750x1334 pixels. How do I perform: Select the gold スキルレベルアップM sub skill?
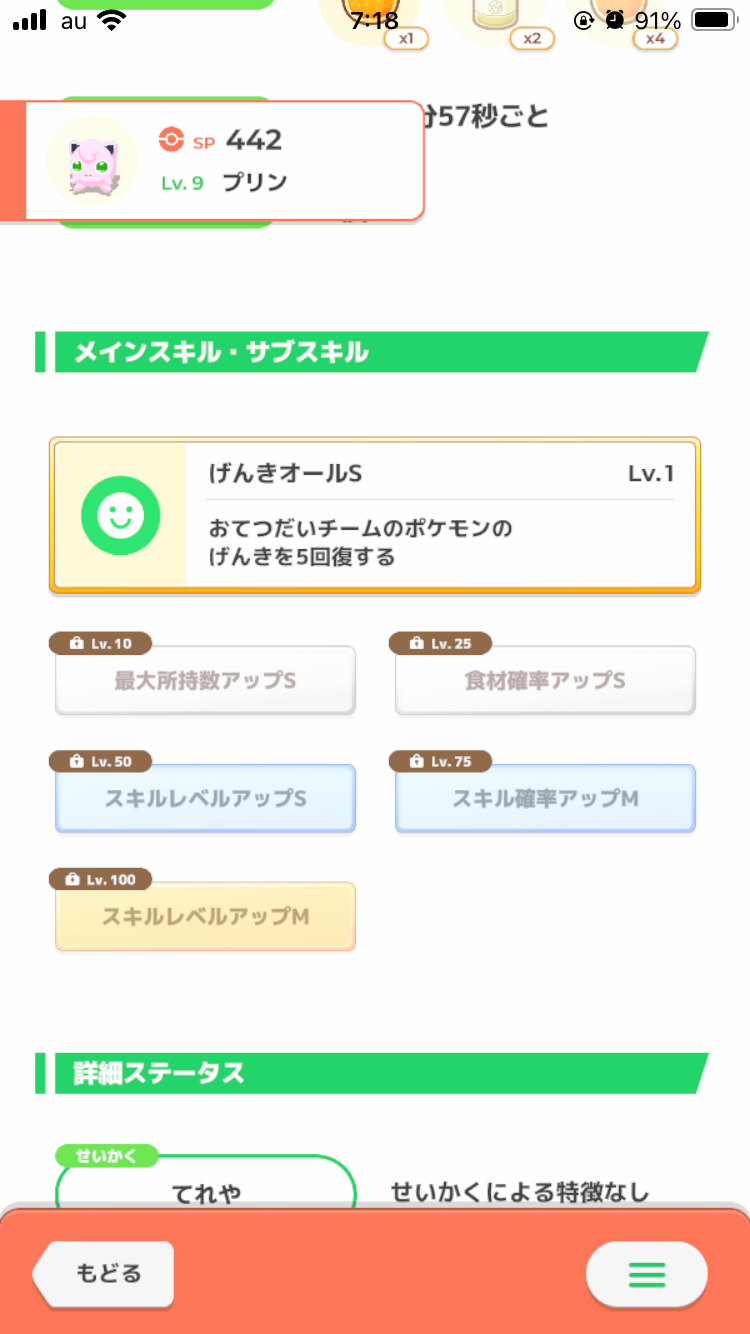205,917
